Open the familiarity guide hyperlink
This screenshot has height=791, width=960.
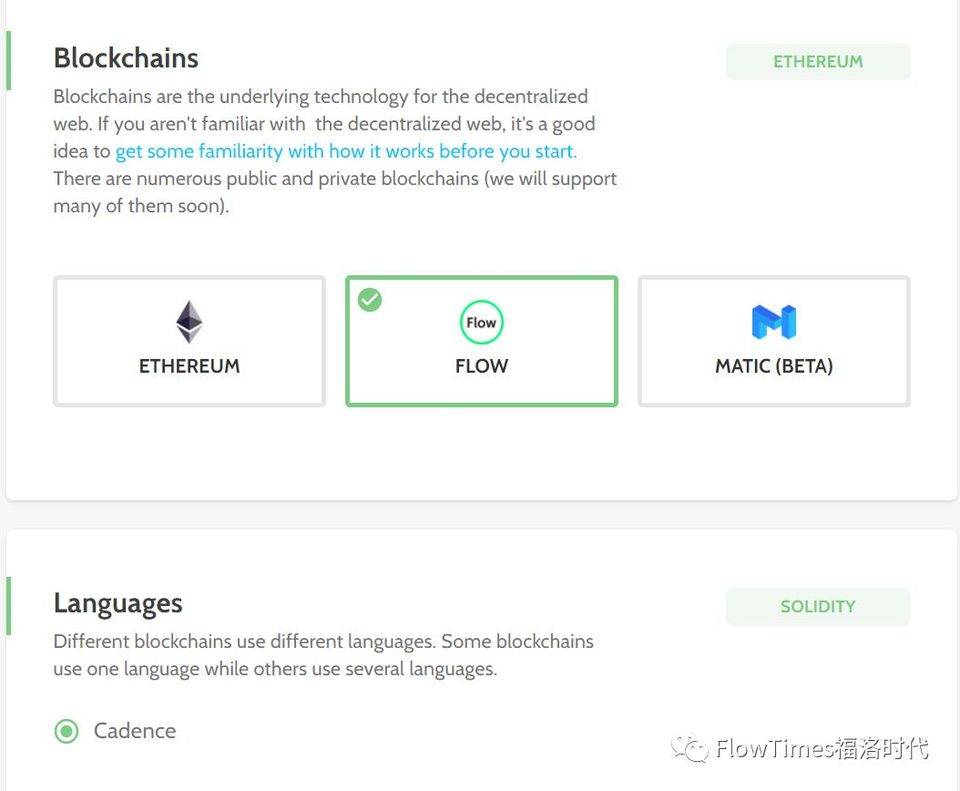tap(345, 151)
